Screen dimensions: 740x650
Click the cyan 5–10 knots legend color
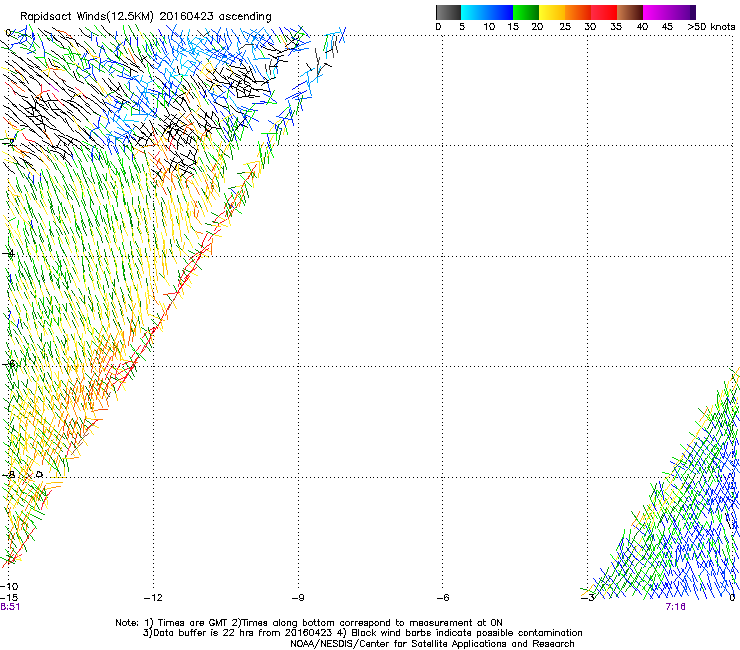tap(474, 12)
